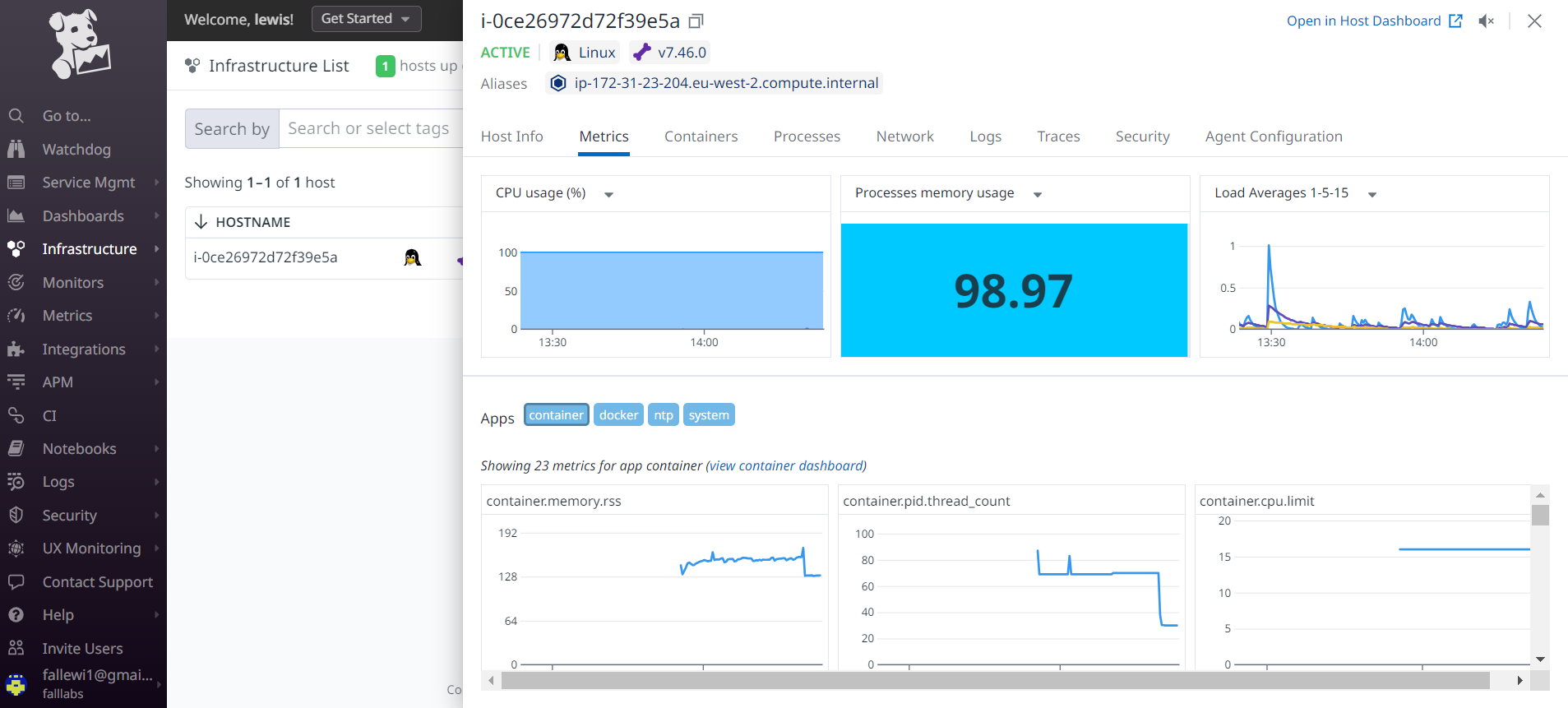Copy hostname i-0ce26972d72f39e5a icon

pos(696,21)
